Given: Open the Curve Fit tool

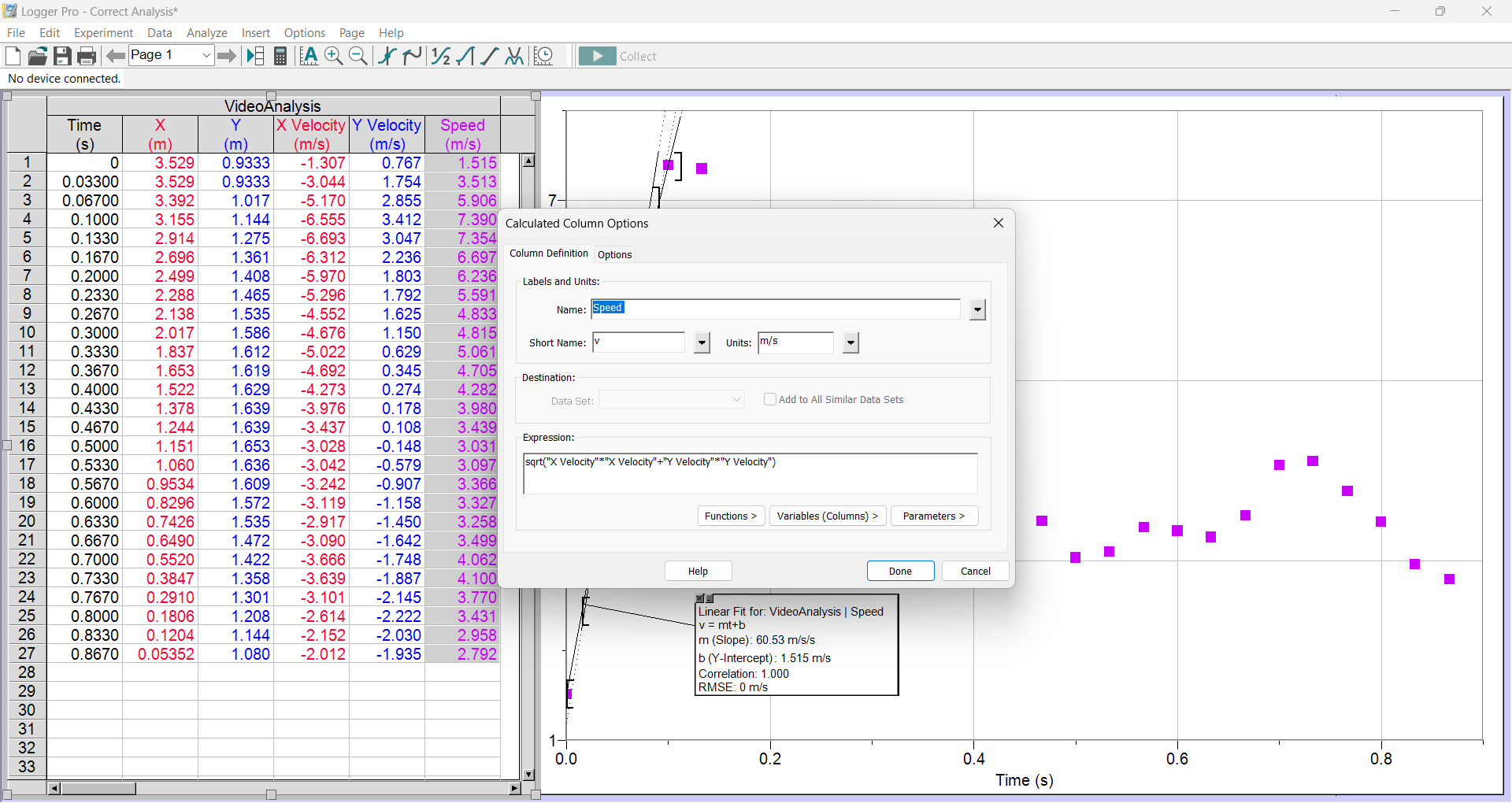Looking at the screenshot, I should click(x=513, y=56).
